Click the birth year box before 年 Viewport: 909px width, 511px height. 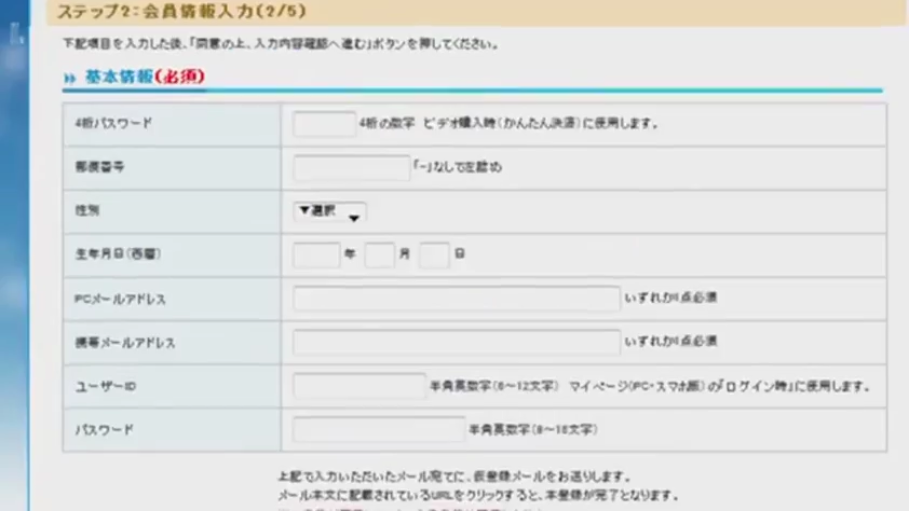[316, 255]
